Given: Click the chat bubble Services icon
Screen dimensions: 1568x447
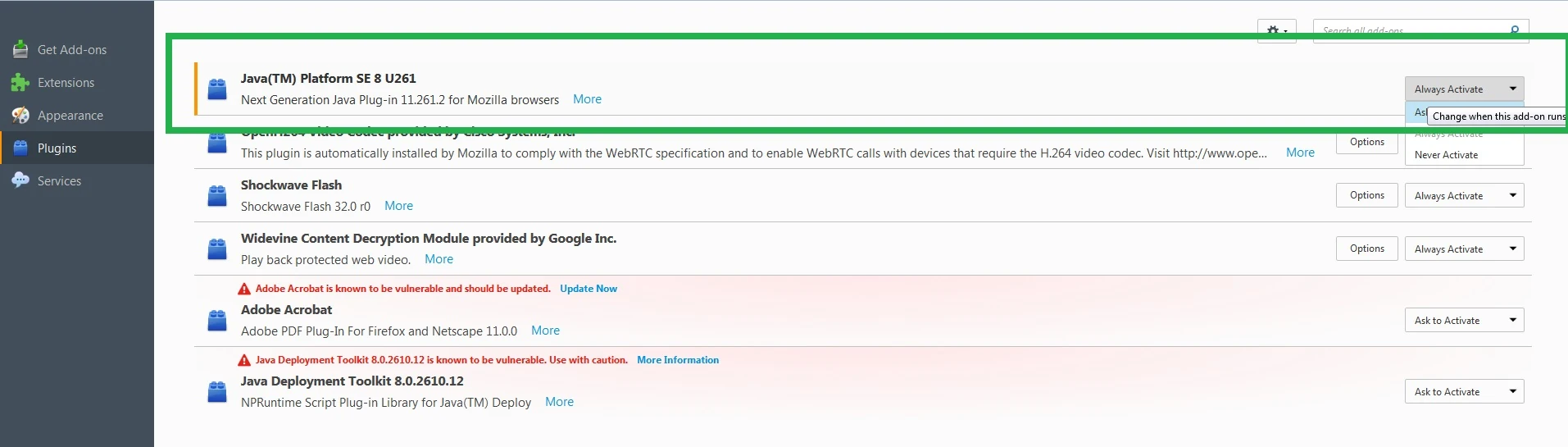Looking at the screenshot, I should point(20,180).
